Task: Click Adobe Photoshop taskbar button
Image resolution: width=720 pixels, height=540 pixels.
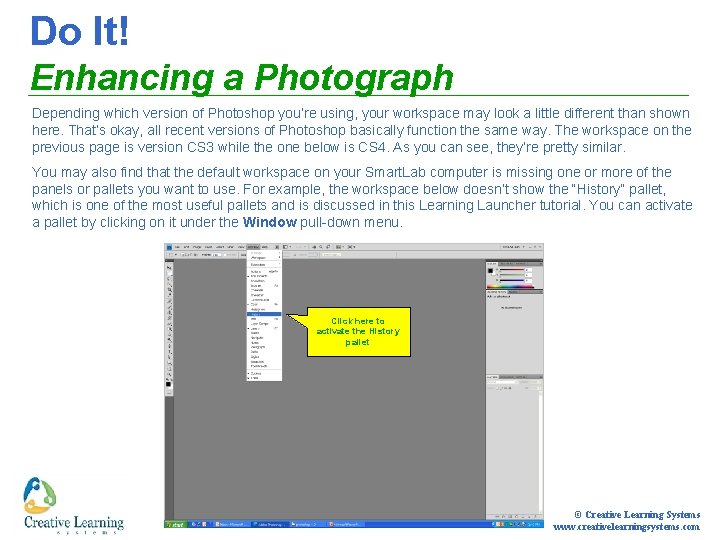Action: [270, 523]
